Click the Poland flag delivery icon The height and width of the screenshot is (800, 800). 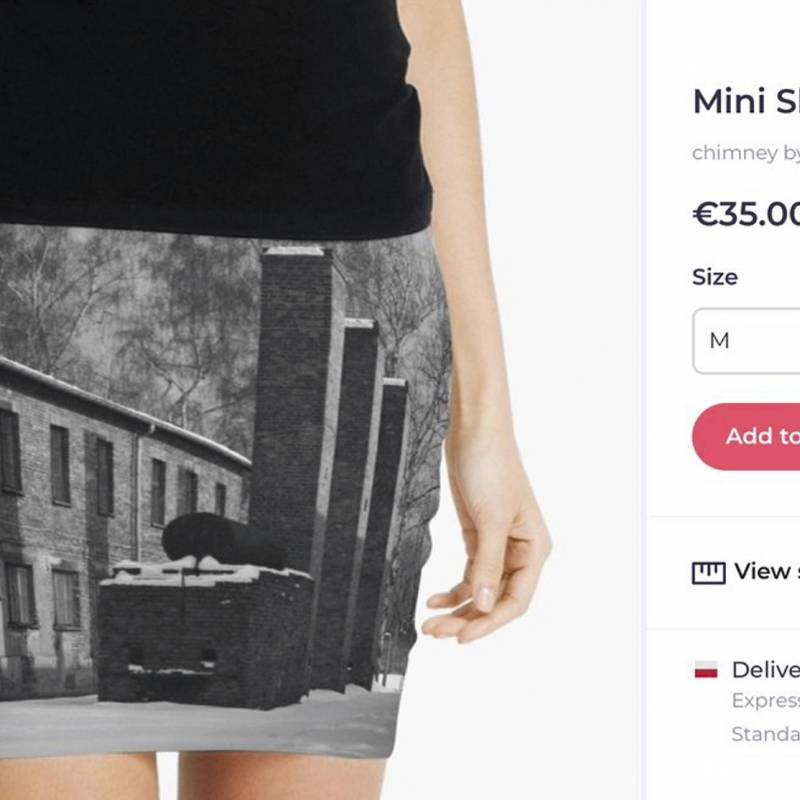pos(706,669)
